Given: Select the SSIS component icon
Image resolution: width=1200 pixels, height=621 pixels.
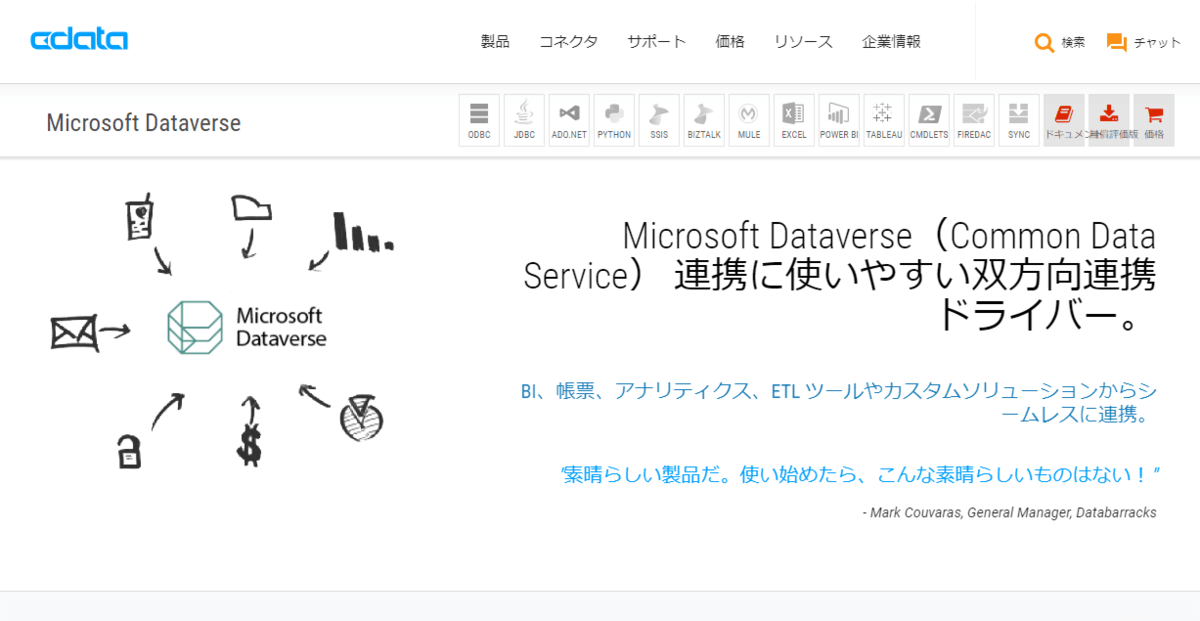Looking at the screenshot, I should pyautogui.click(x=659, y=120).
